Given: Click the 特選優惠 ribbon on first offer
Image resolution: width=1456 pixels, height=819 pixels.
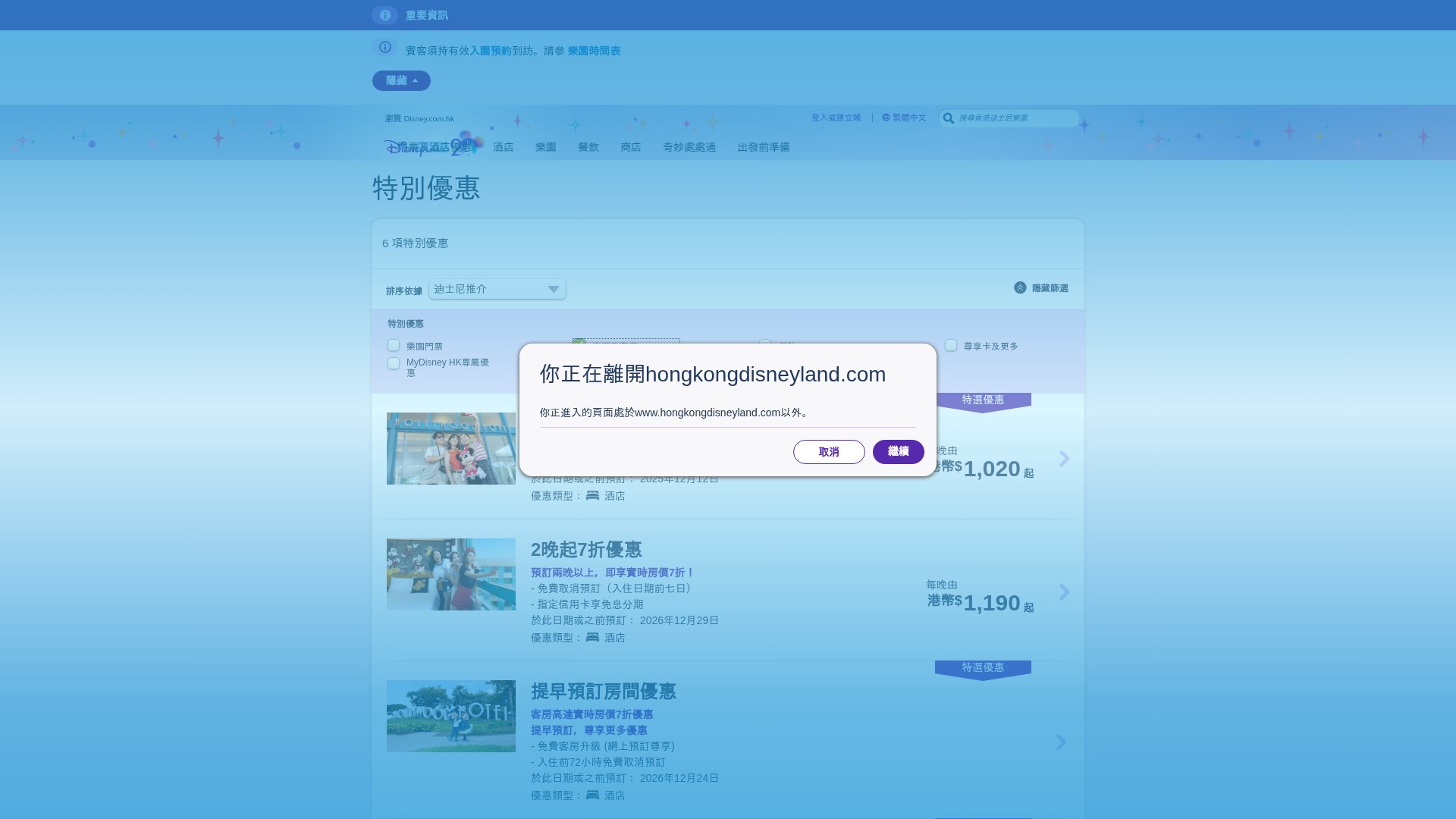Looking at the screenshot, I should click(x=983, y=401).
